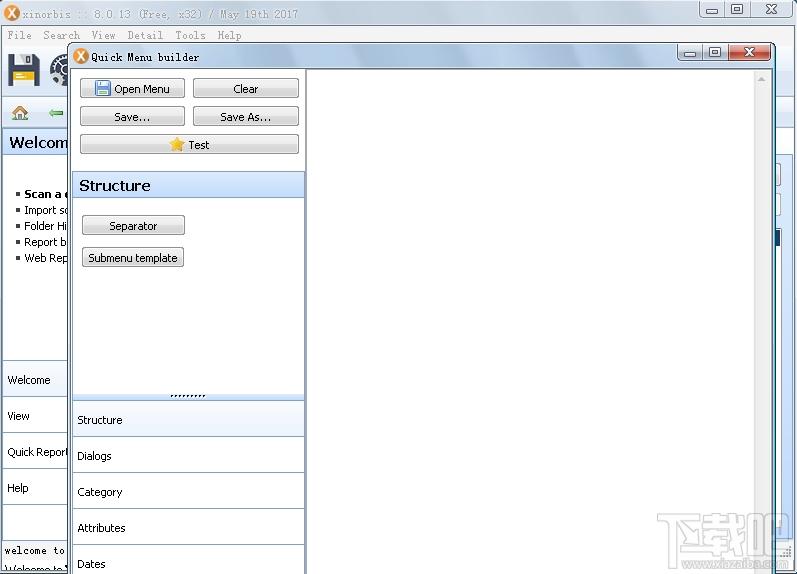Click the floppy disk save icon in main toolbar
Screen dimensions: 797x574
pyautogui.click(x=24, y=70)
